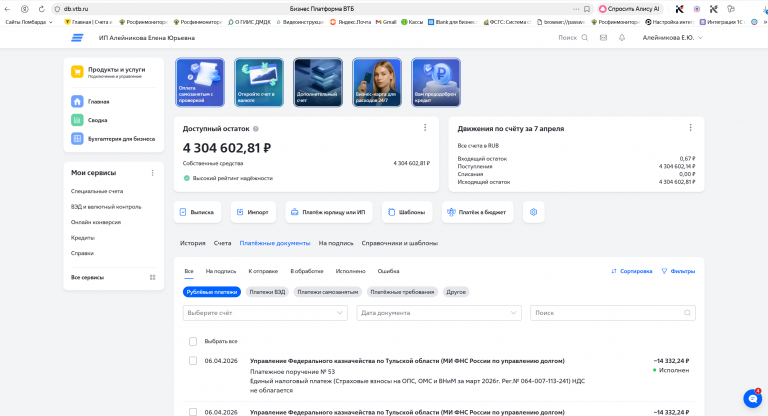
Task: Open Справки service link
Action: click(x=82, y=253)
